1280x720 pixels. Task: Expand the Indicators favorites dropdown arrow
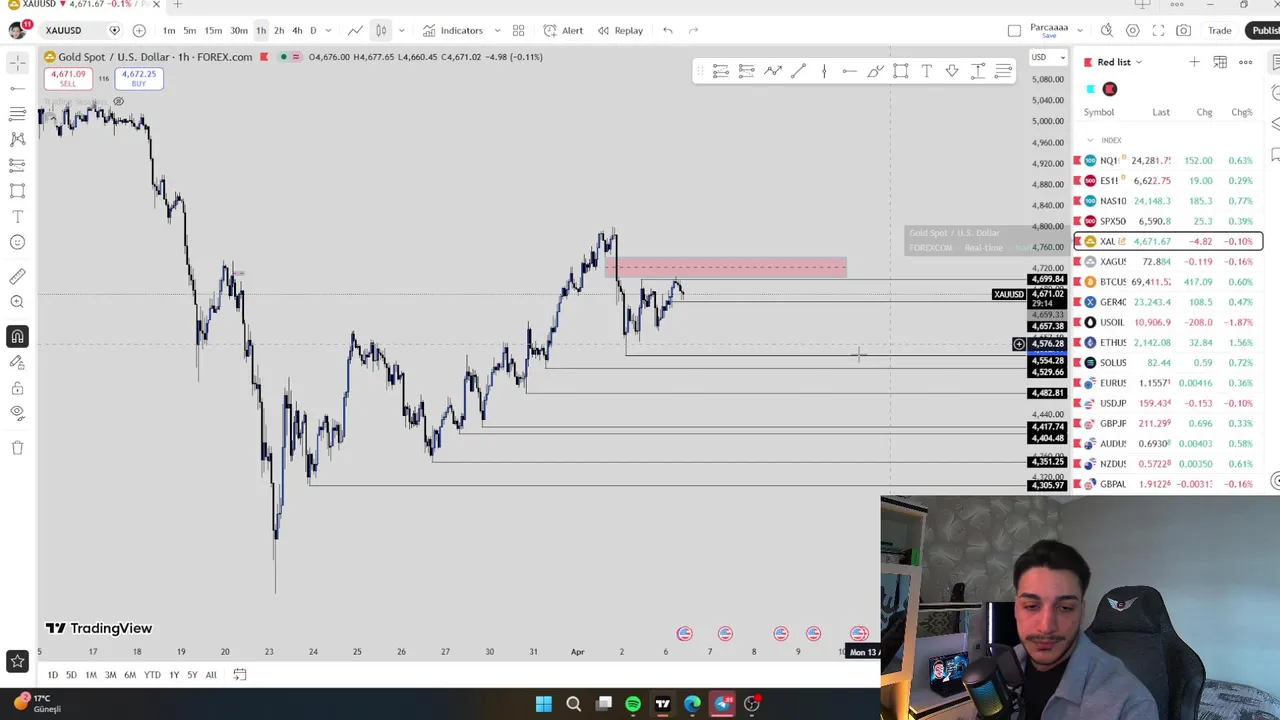497,30
